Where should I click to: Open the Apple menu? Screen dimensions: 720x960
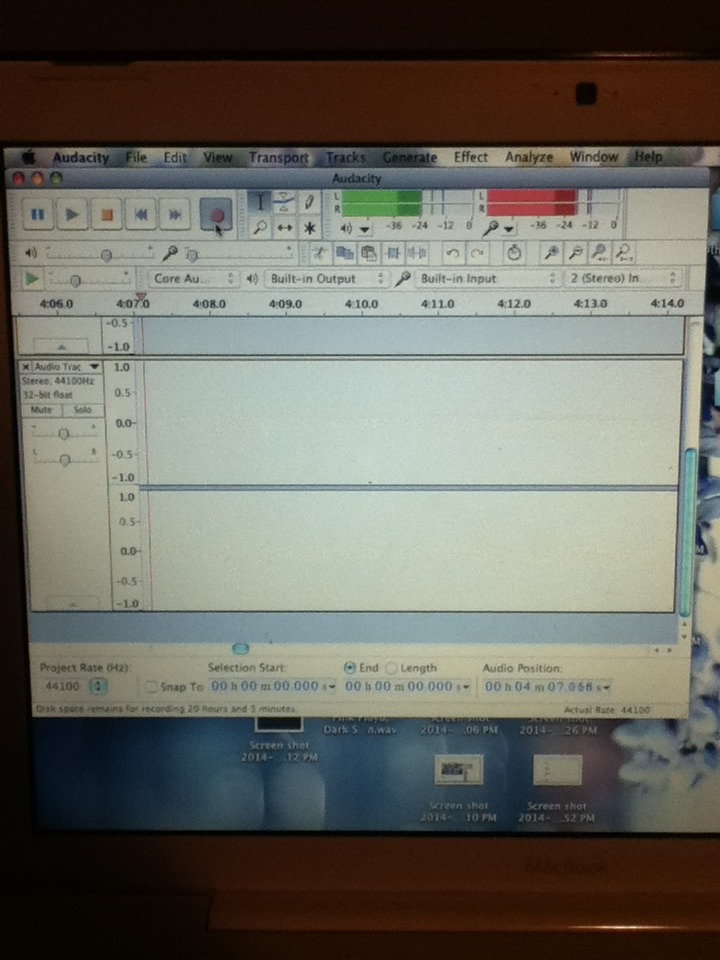[x=28, y=157]
